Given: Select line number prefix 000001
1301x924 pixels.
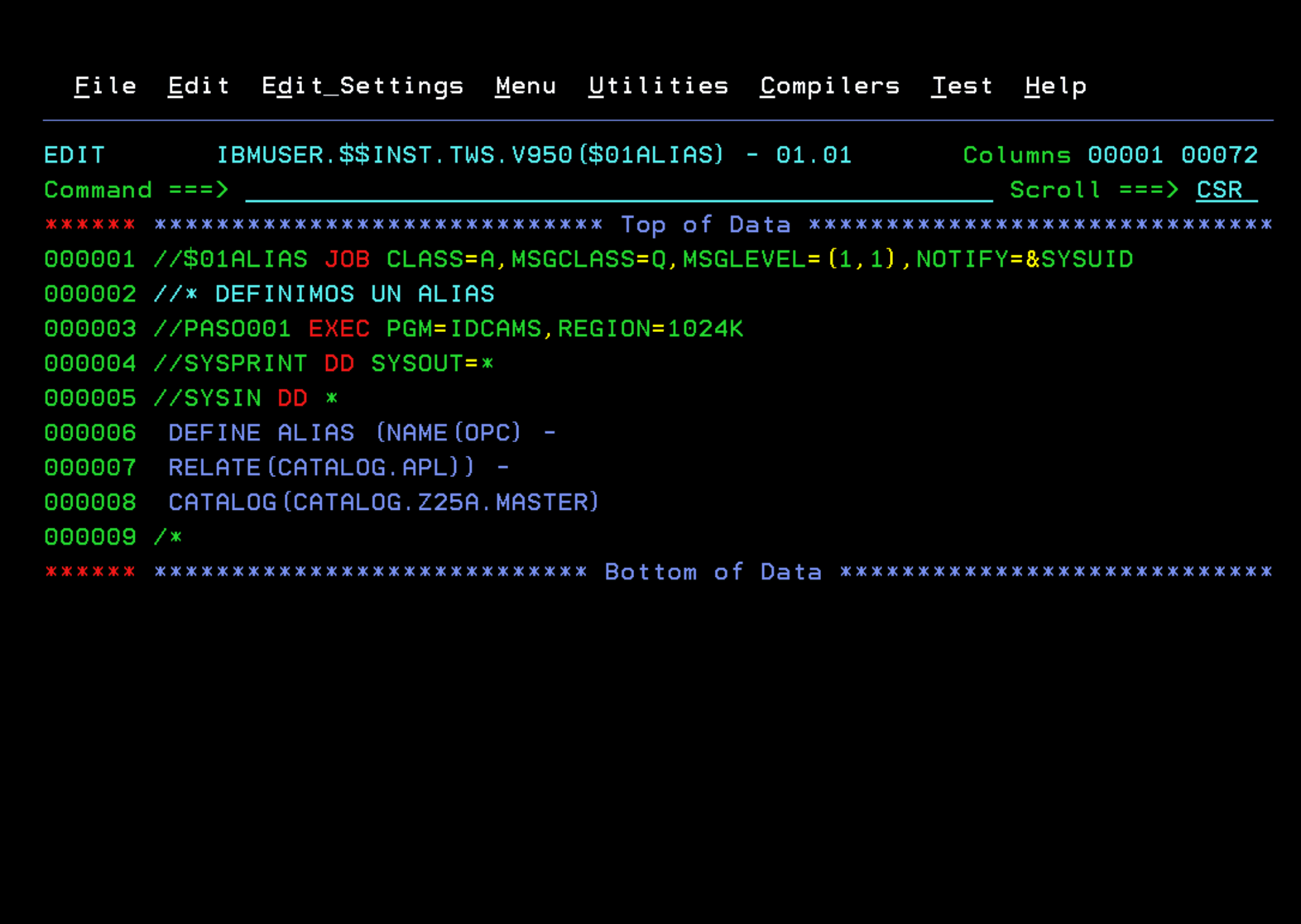Looking at the screenshot, I should click(x=90, y=259).
